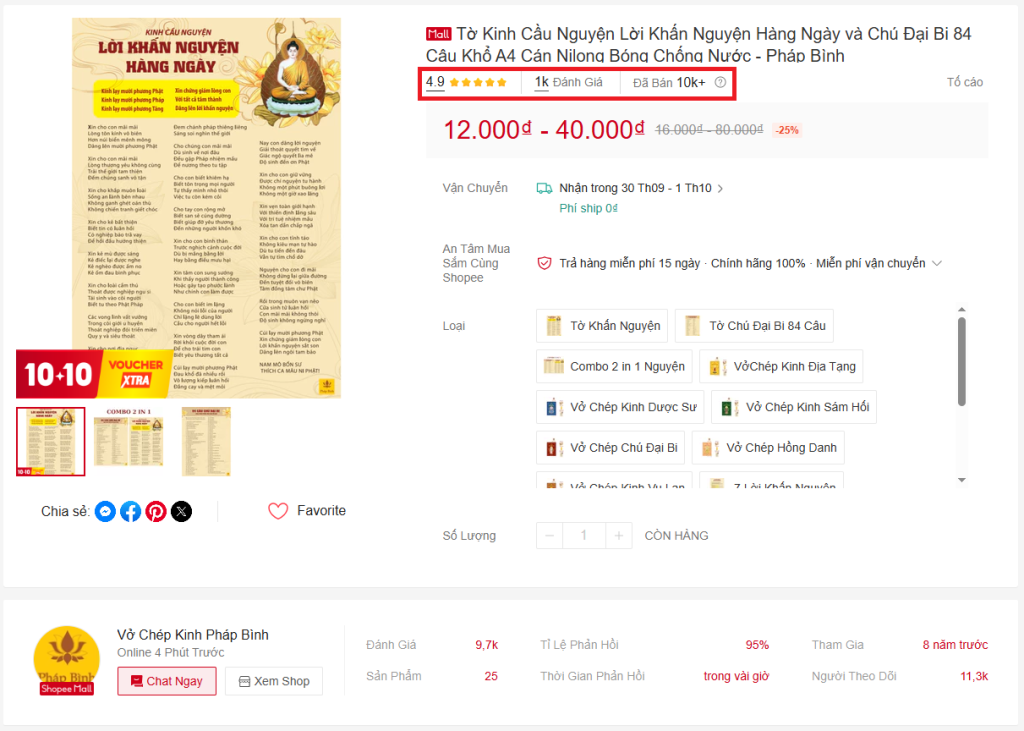Click the heart Favorite icon

pyautogui.click(x=278, y=511)
